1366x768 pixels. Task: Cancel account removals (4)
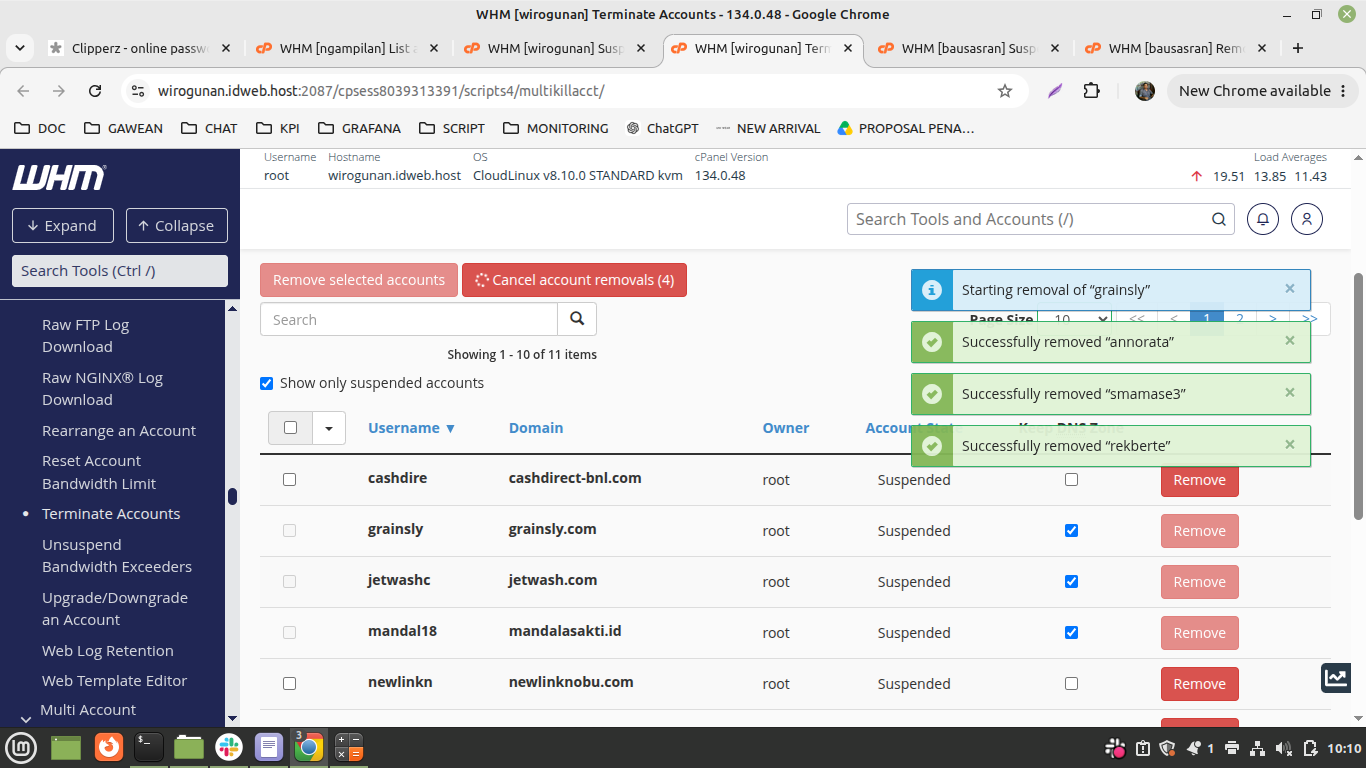coord(574,280)
